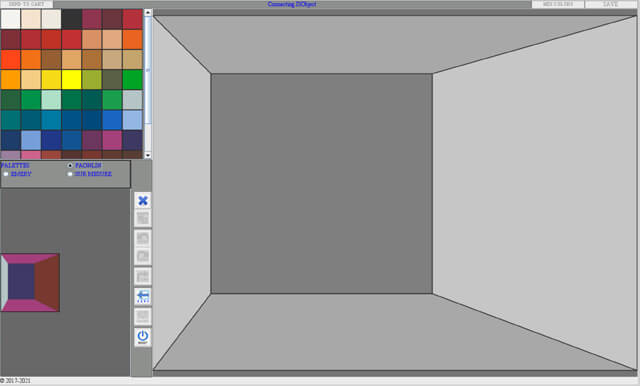This screenshot has width=640, height=386.
Task: Click the greyed icon between back arrow and power icons
Action: [143, 316]
